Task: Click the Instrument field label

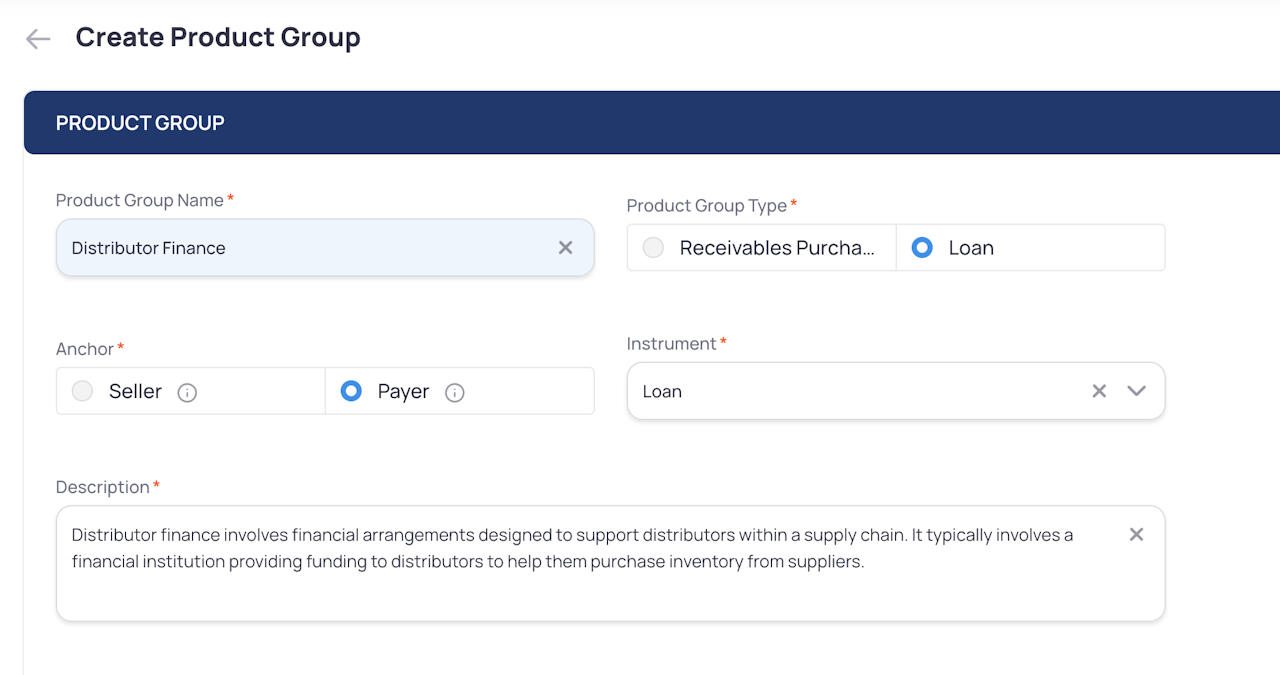Action: click(x=672, y=344)
